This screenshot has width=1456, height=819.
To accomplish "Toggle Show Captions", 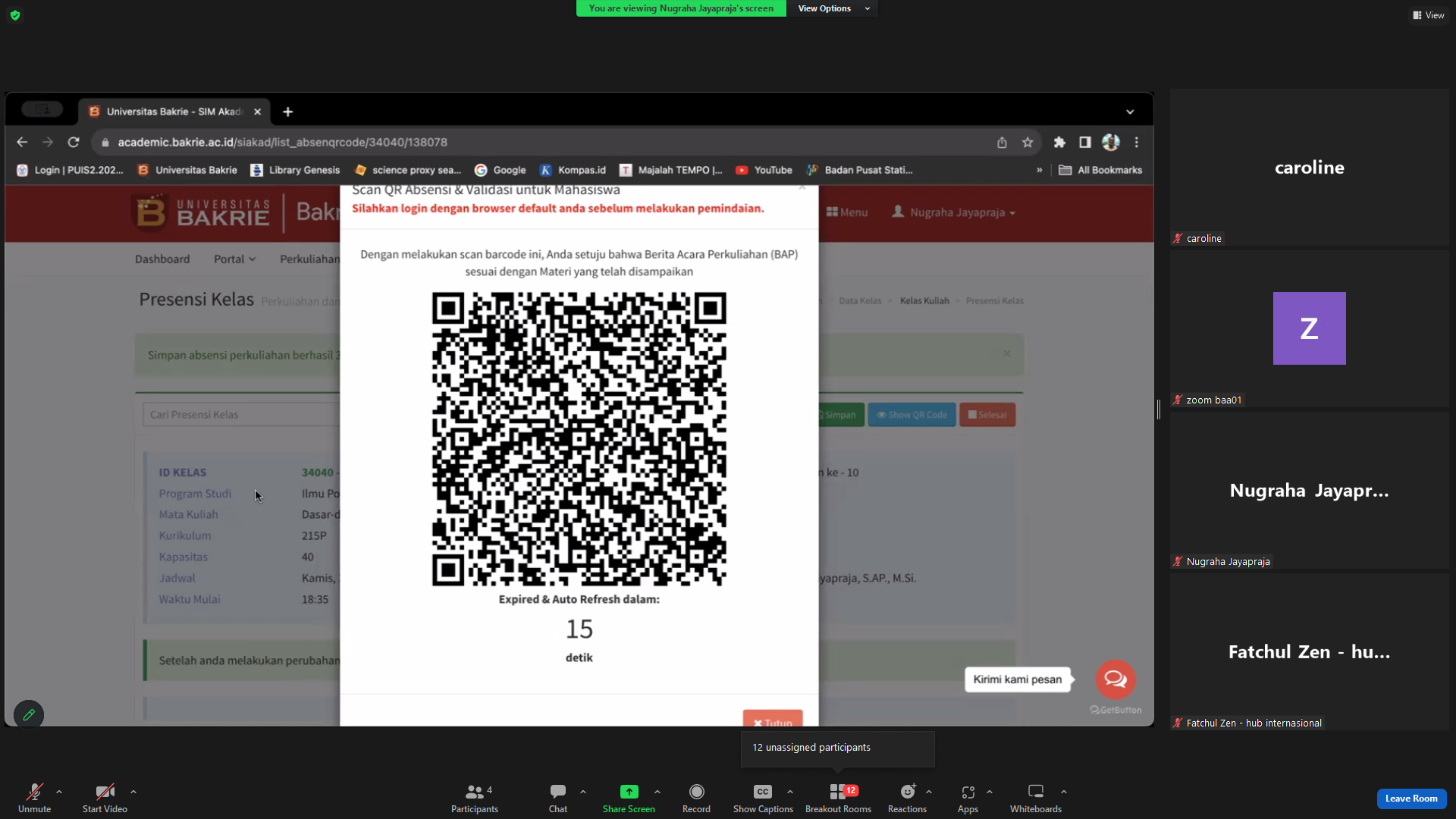I will point(763,798).
